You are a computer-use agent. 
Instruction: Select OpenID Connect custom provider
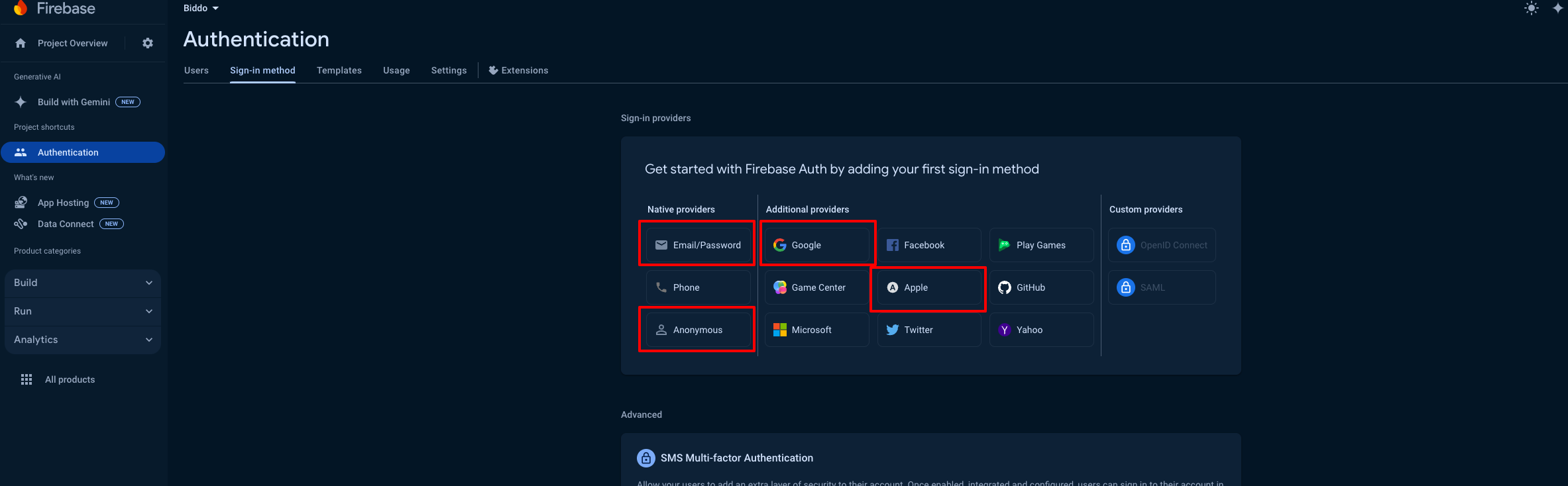[1162, 245]
